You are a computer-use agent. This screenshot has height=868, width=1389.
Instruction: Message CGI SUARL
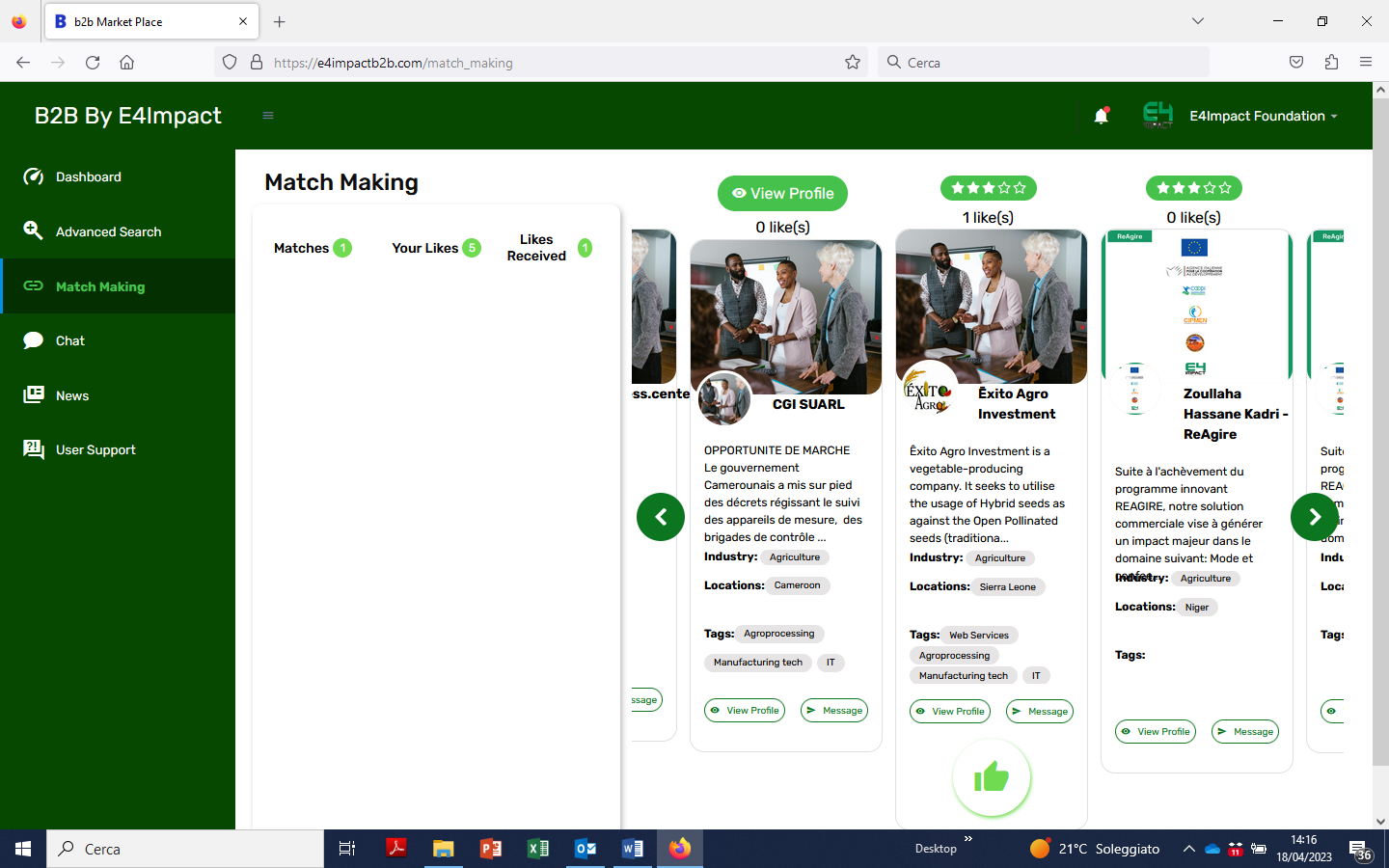834,711
